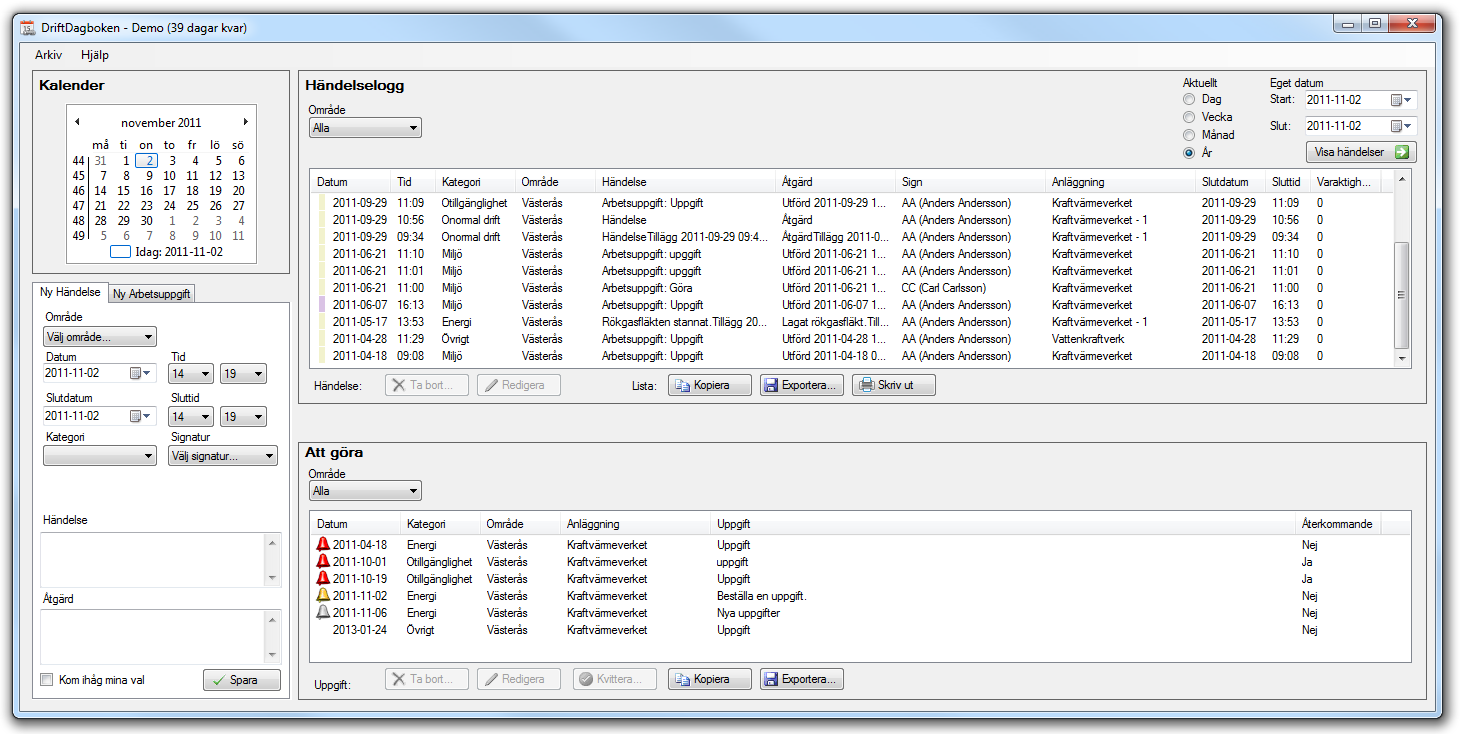The image size is (1464, 734).
Task: Sort tasks by Återkommande column header
Action: coord(1338,524)
